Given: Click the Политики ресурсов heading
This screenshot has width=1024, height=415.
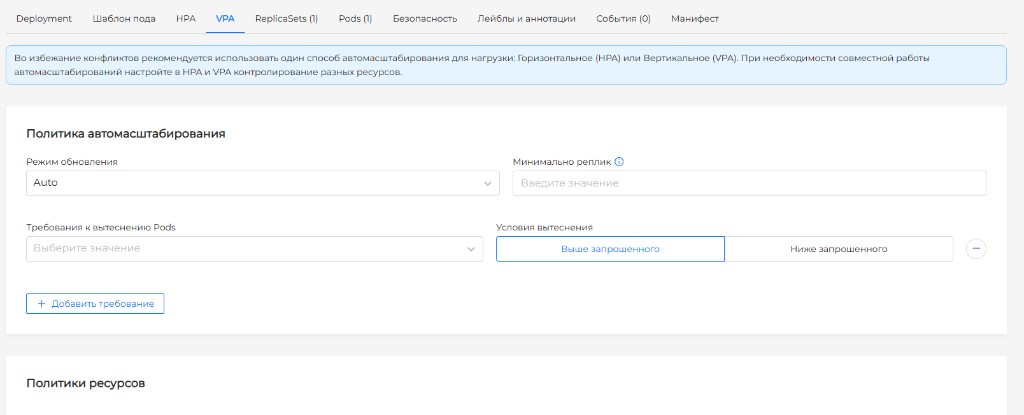Looking at the screenshot, I should (86, 383).
